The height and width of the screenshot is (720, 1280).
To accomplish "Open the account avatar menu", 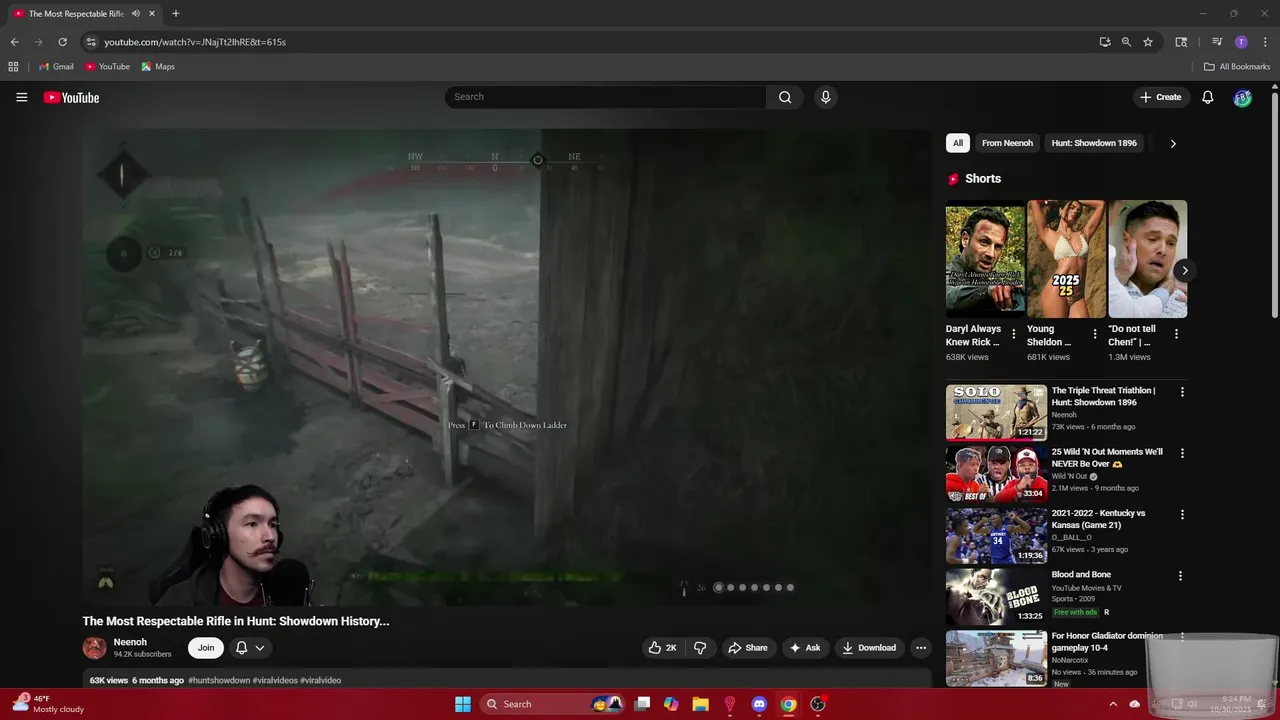I will tap(1242, 97).
